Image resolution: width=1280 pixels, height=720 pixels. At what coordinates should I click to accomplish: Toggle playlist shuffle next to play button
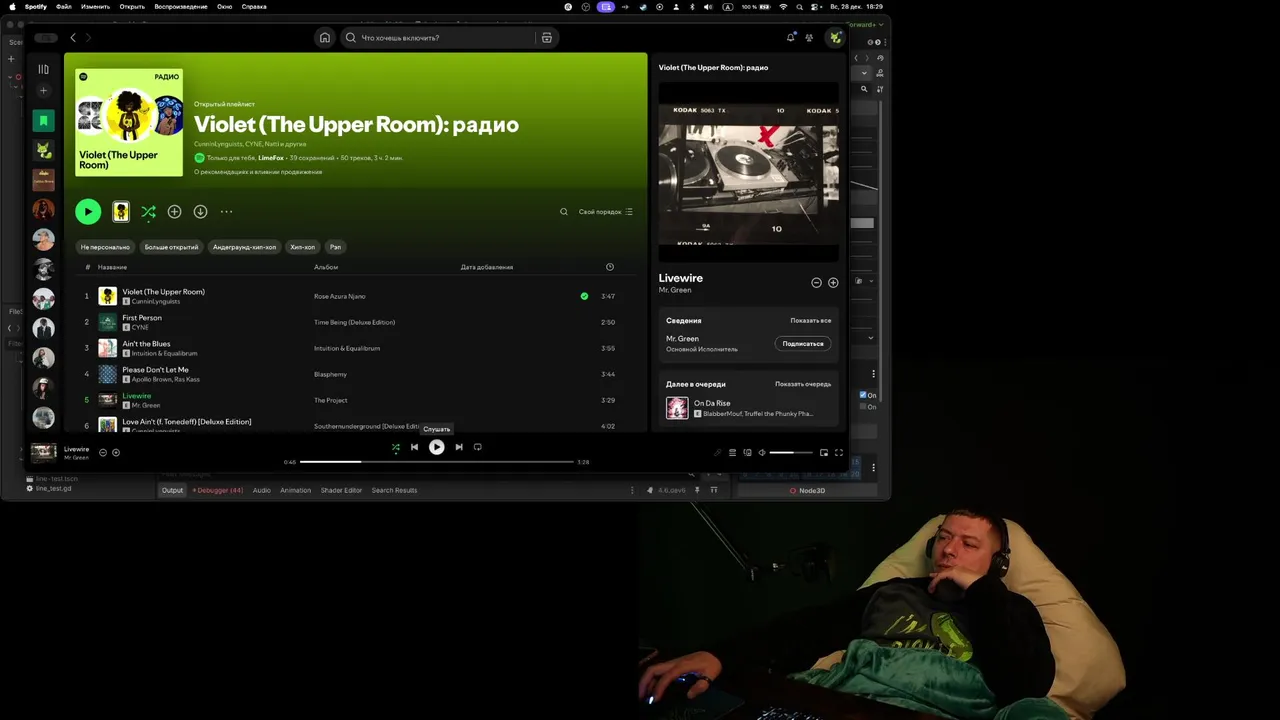(x=148, y=212)
